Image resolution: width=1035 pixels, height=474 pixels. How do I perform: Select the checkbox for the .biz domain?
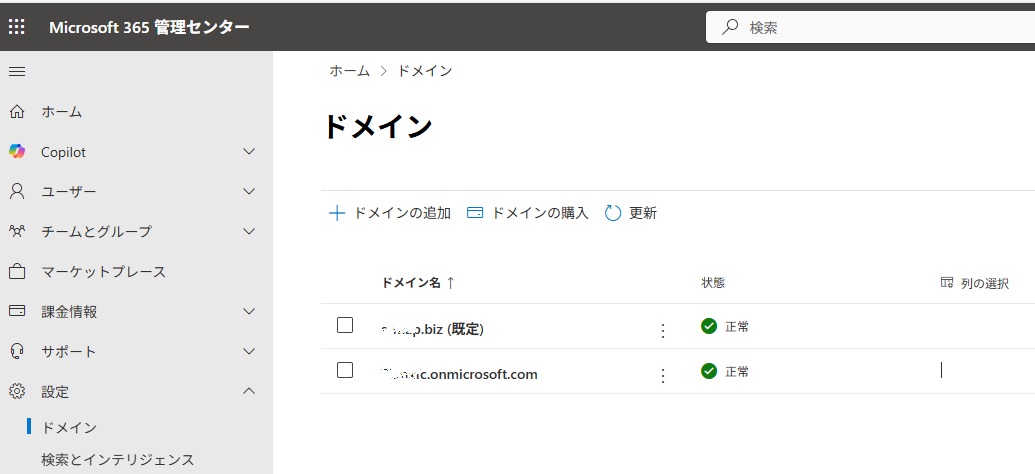pyautogui.click(x=345, y=325)
